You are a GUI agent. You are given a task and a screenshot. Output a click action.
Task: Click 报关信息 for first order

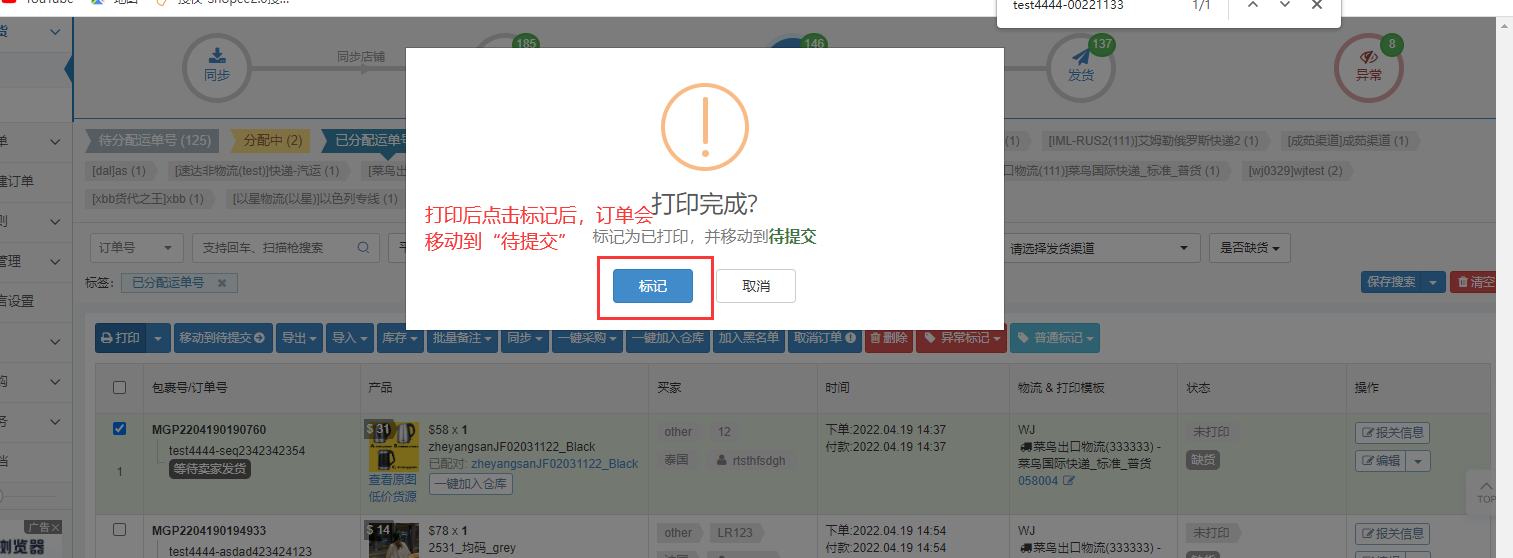coord(1392,433)
